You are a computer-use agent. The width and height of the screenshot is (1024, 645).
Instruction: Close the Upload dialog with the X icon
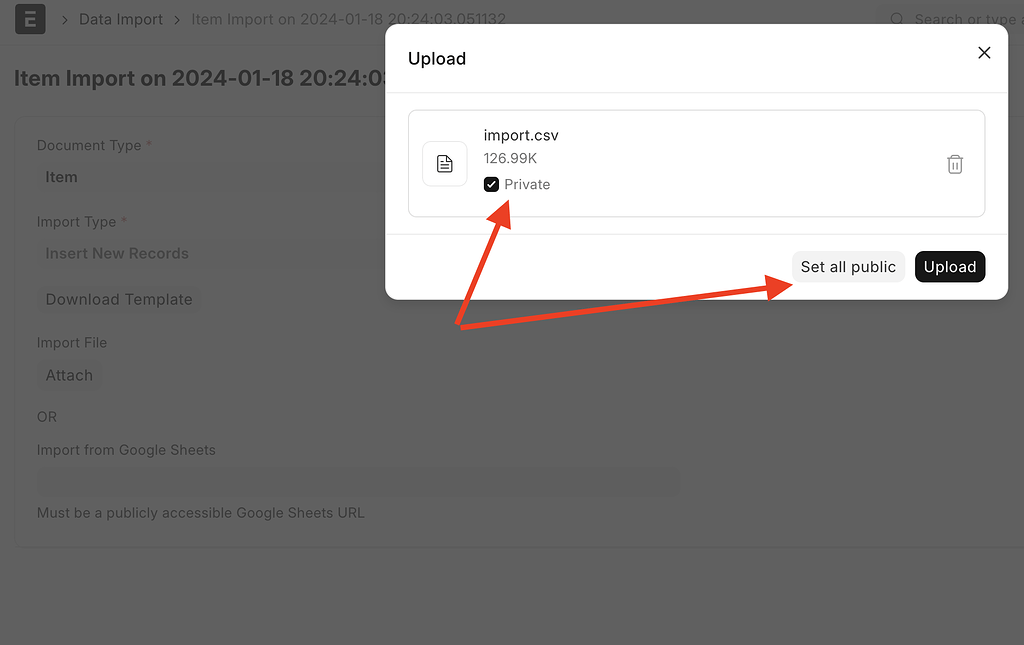(984, 52)
